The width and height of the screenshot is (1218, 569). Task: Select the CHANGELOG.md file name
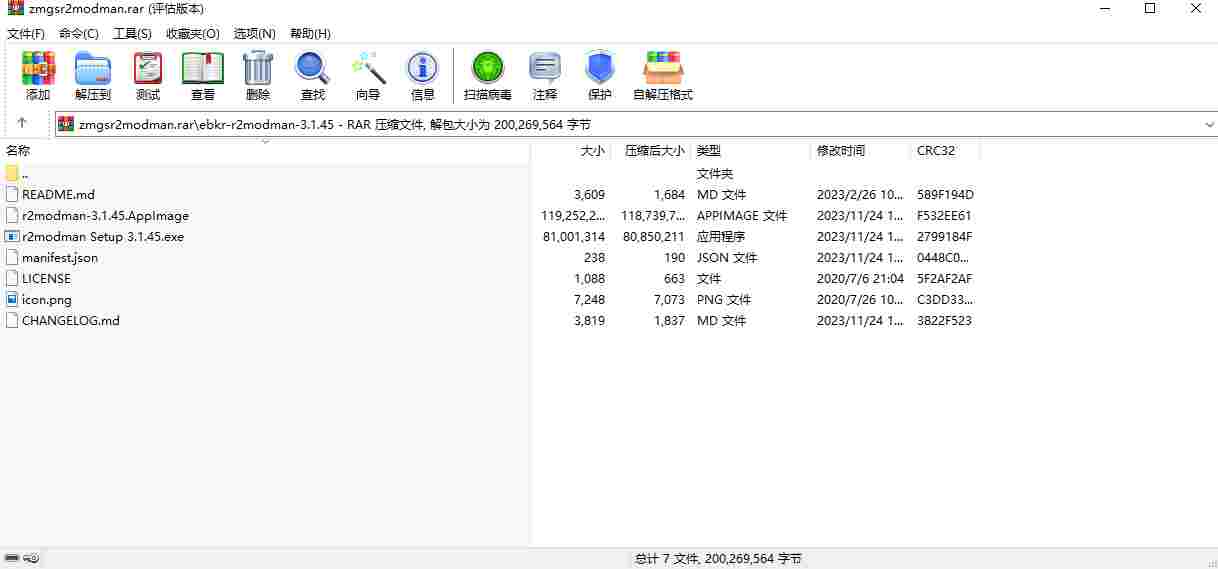tap(71, 320)
